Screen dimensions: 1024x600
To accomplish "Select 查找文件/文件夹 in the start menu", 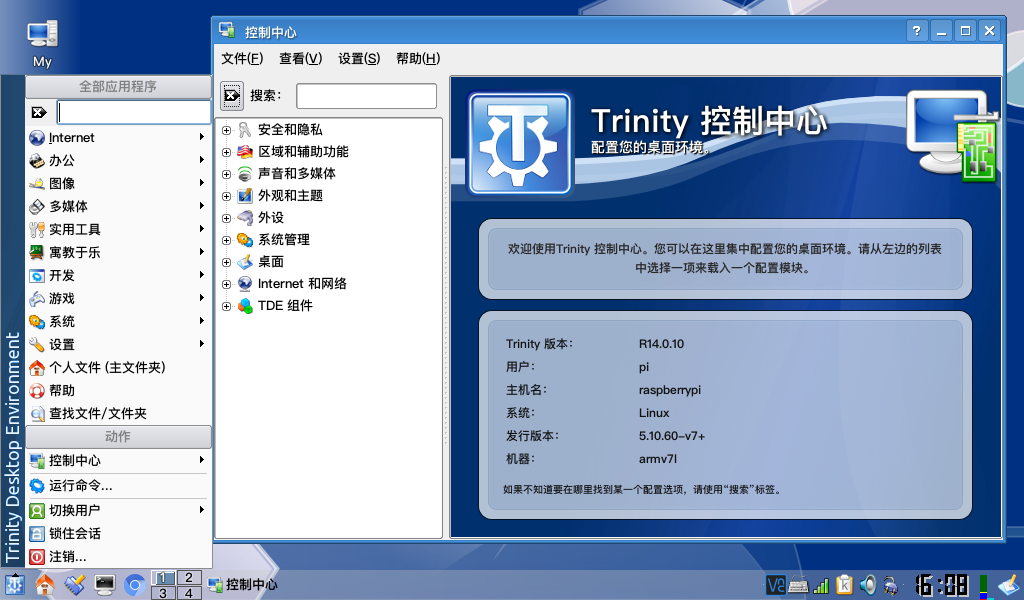I will [x=118, y=413].
